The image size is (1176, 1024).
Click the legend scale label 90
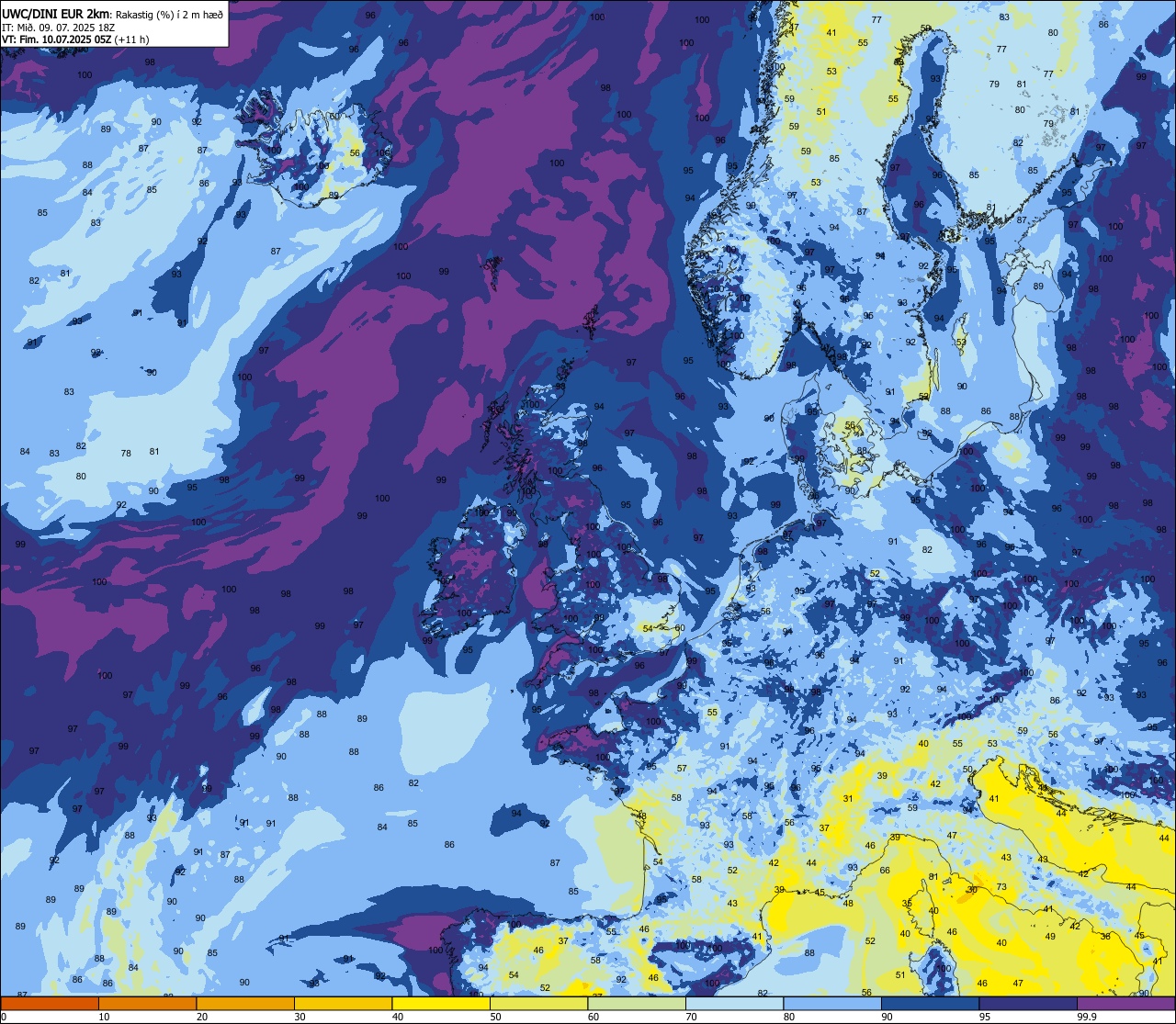coord(887,1017)
